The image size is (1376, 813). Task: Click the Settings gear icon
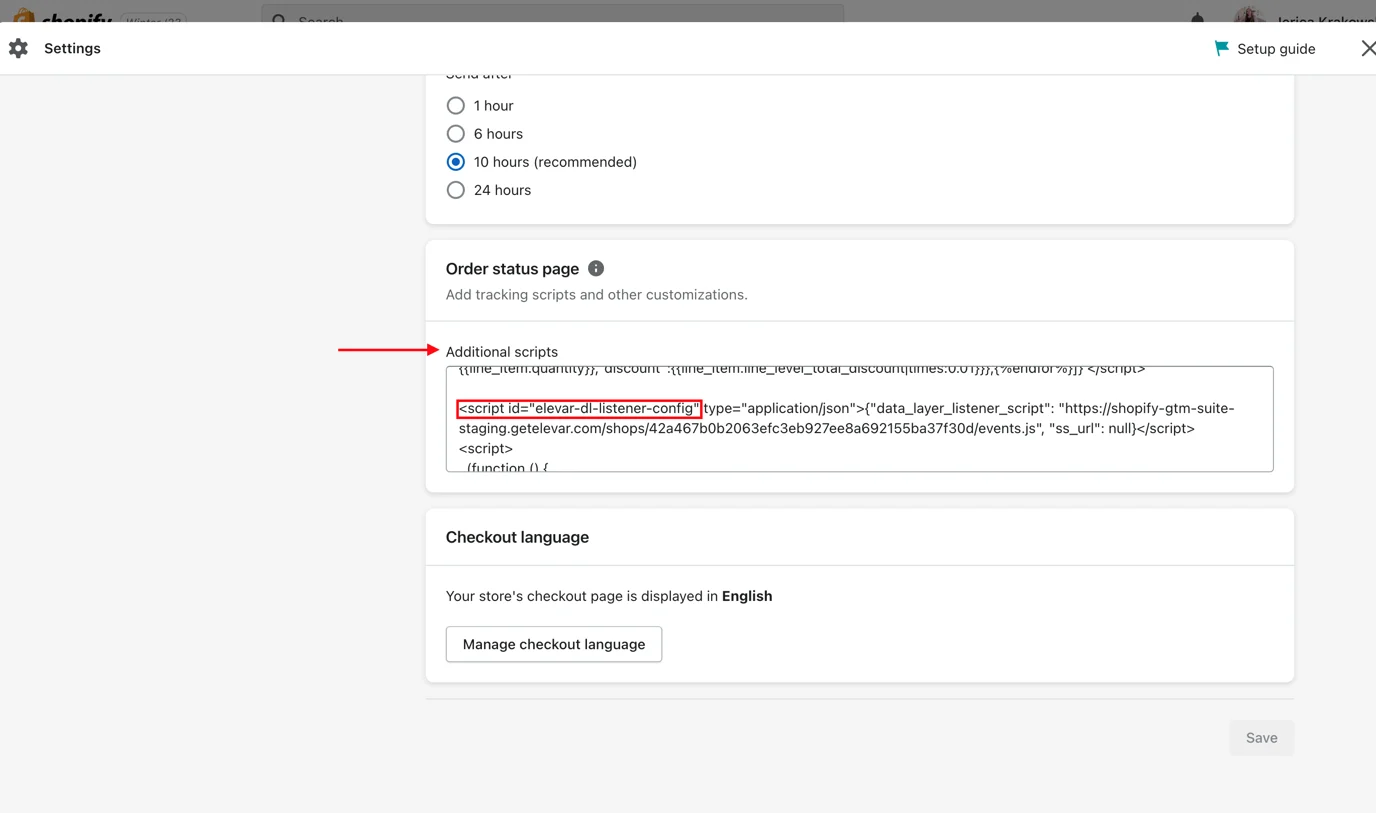(x=18, y=48)
